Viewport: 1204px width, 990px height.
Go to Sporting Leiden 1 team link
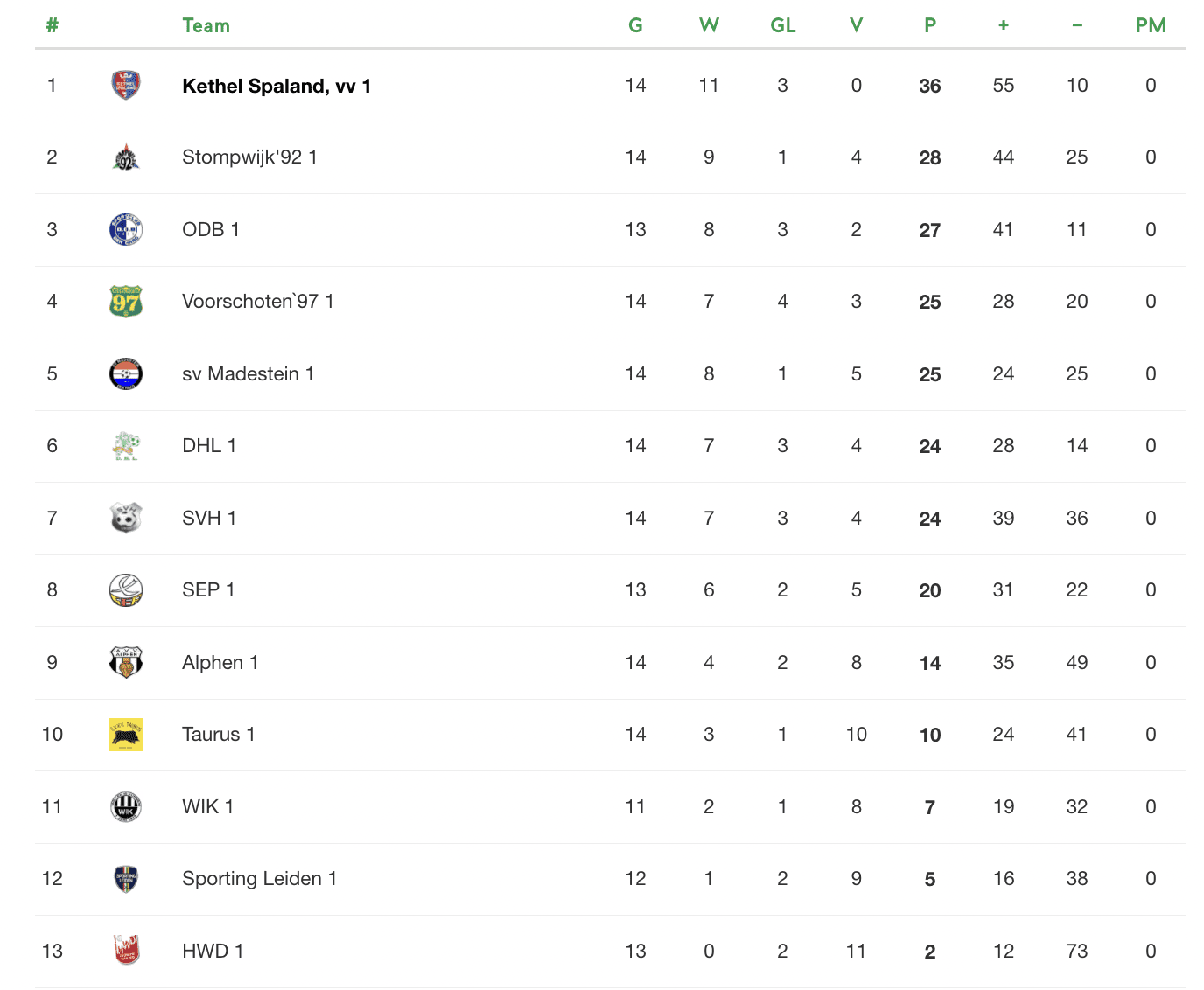(260, 879)
